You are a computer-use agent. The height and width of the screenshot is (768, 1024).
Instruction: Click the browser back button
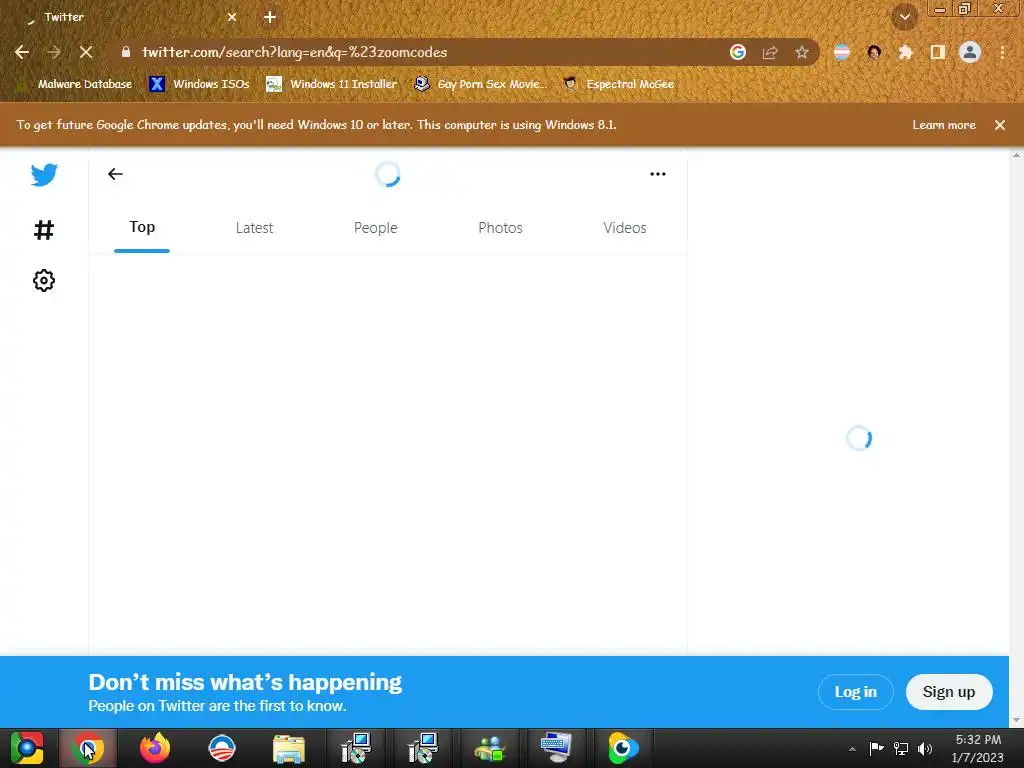point(22,52)
